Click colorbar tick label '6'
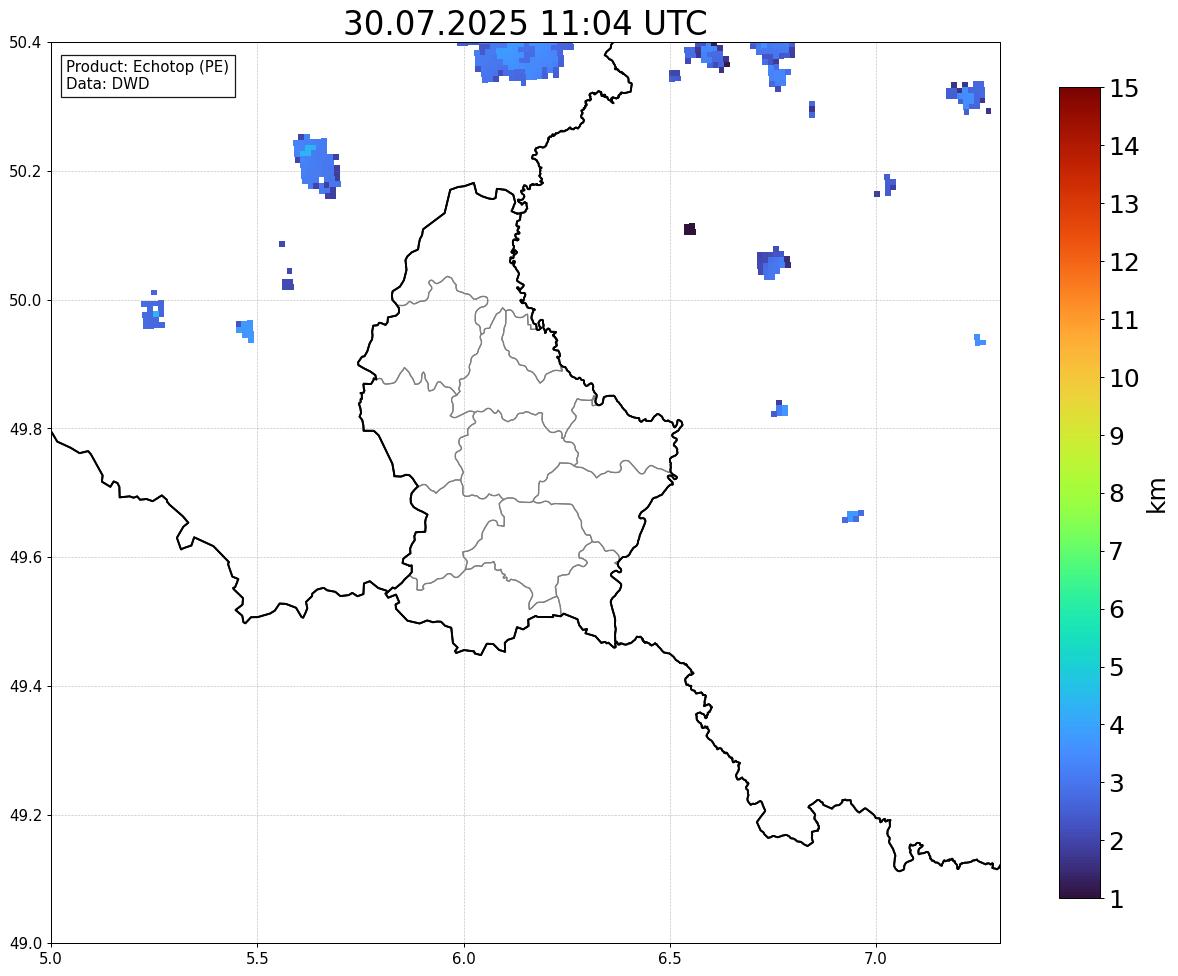 (x=1117, y=609)
